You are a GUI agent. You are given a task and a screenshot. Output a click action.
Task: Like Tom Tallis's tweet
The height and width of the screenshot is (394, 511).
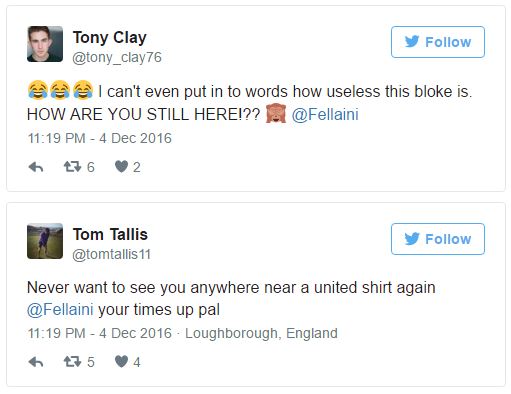(x=121, y=361)
